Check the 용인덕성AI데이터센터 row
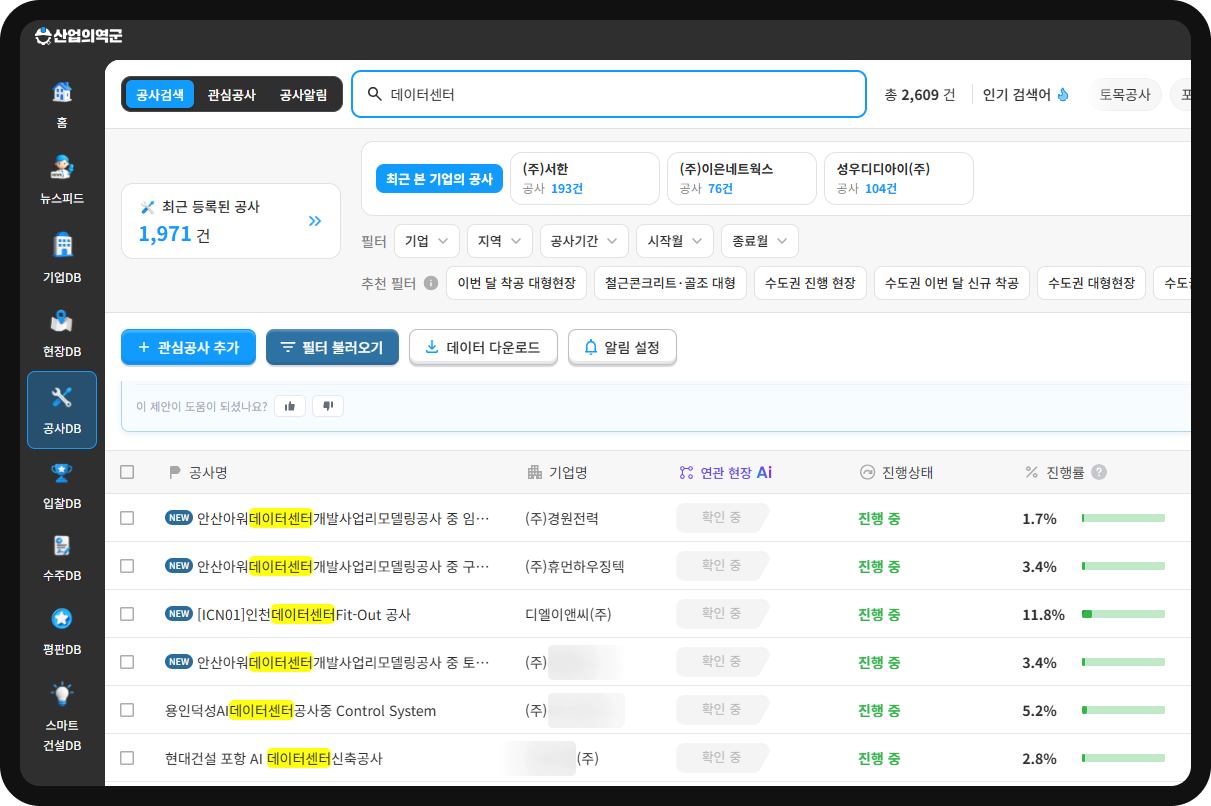This screenshot has height=806, width=1211. [x=127, y=710]
